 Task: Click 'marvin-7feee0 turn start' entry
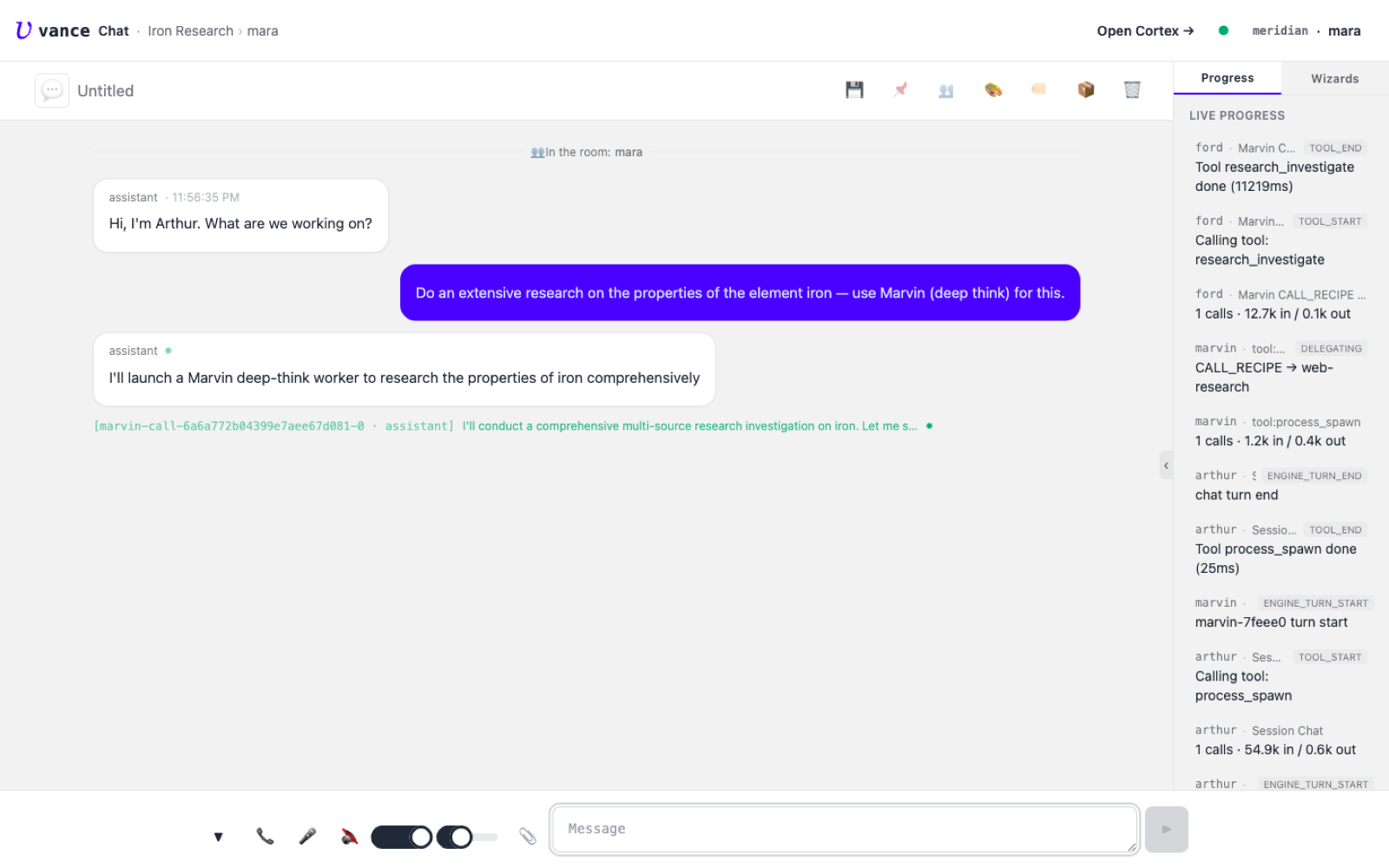tap(1280, 613)
